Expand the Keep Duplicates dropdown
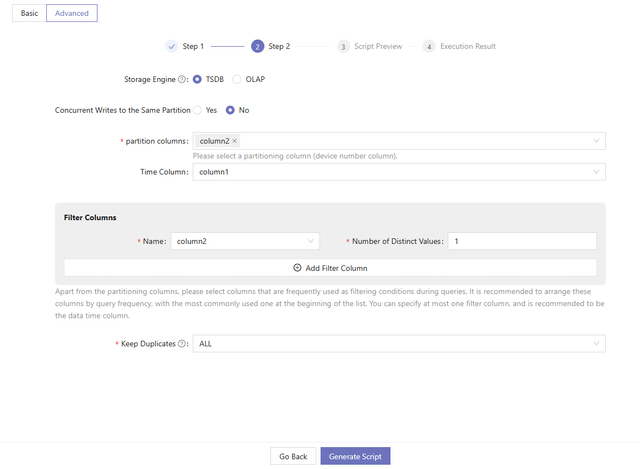 click(597, 344)
